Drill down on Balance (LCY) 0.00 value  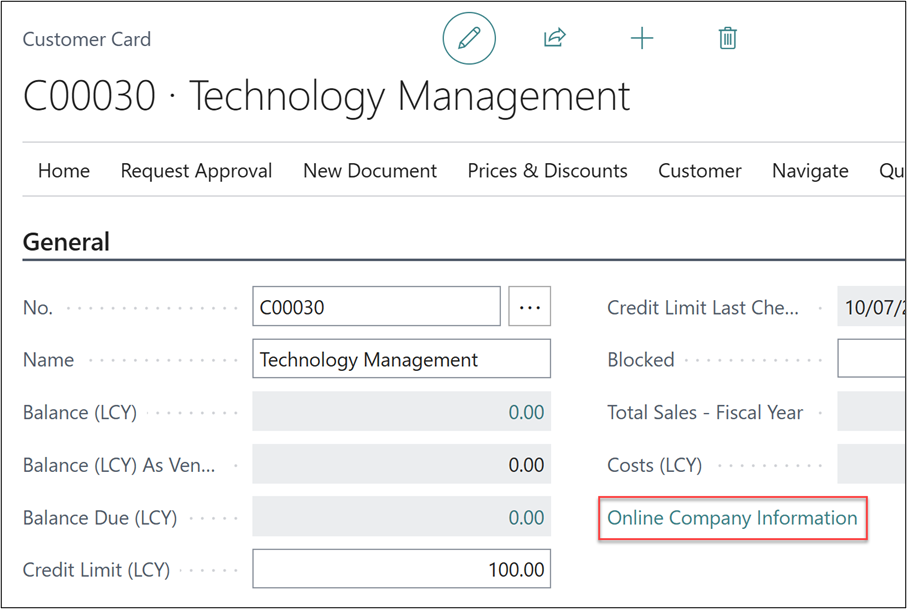coord(526,412)
